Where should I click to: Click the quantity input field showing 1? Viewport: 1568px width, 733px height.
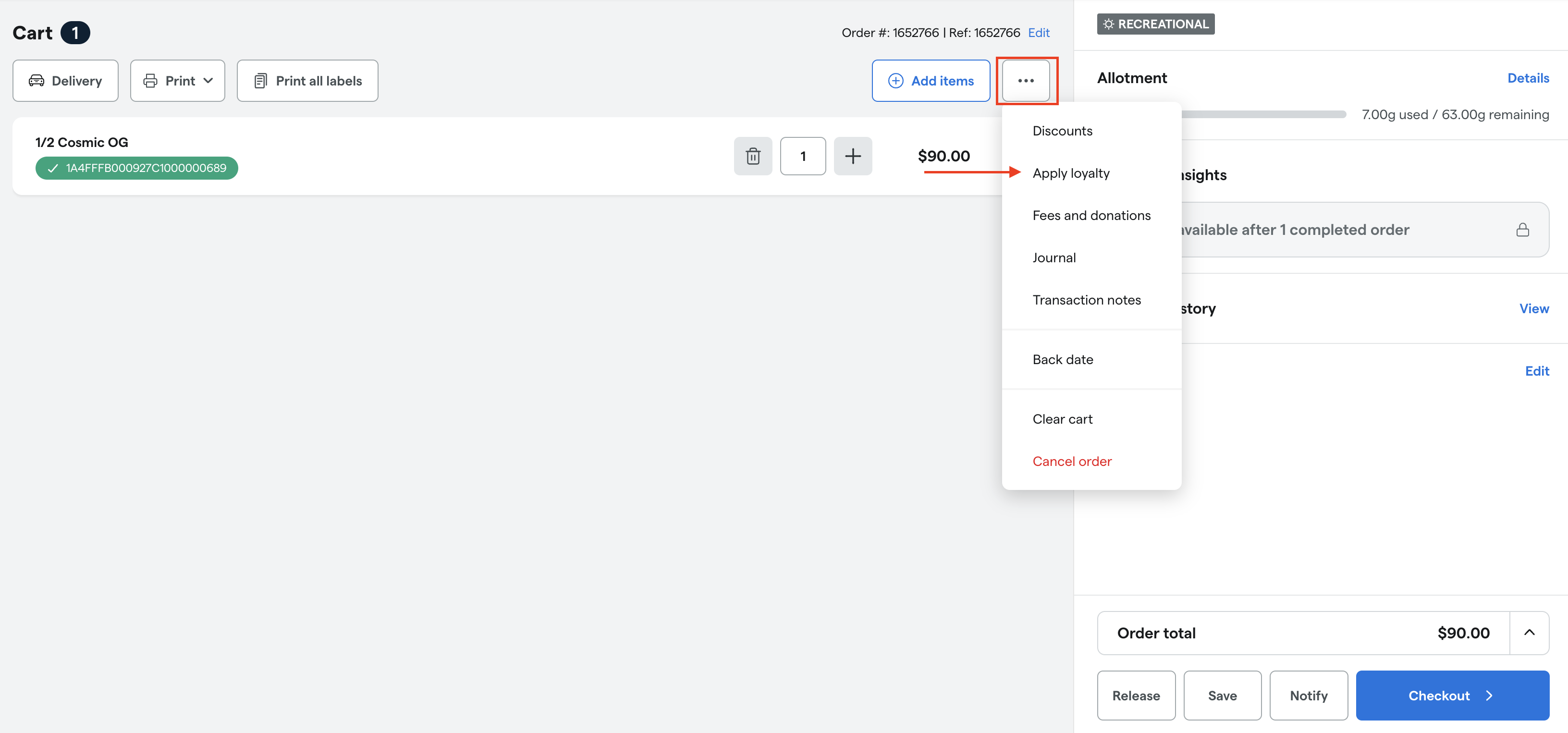[803, 156]
